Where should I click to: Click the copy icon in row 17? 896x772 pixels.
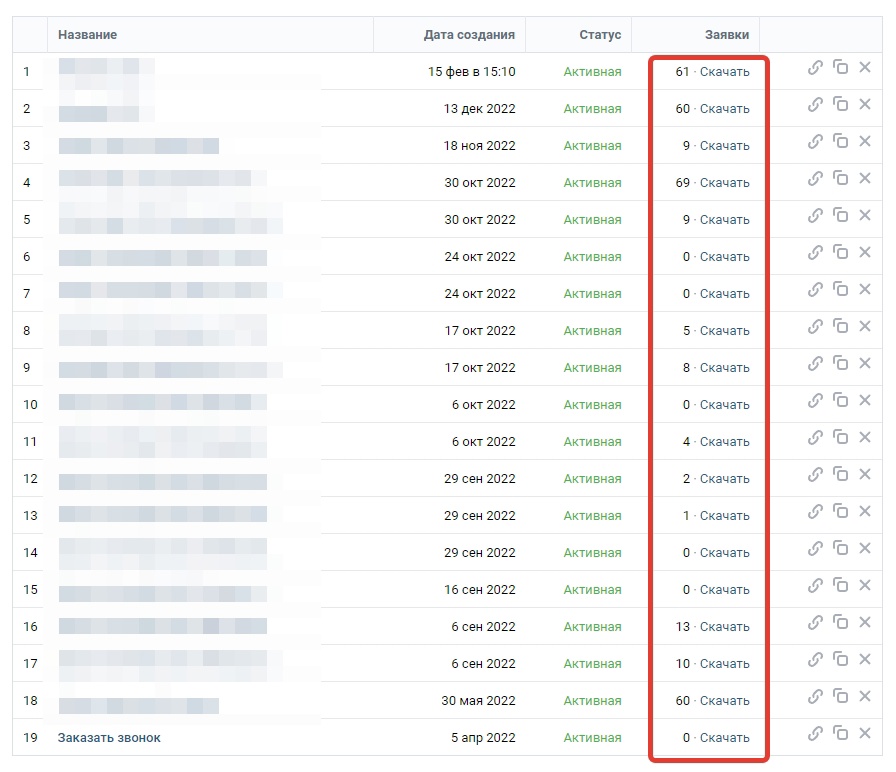pos(840,659)
